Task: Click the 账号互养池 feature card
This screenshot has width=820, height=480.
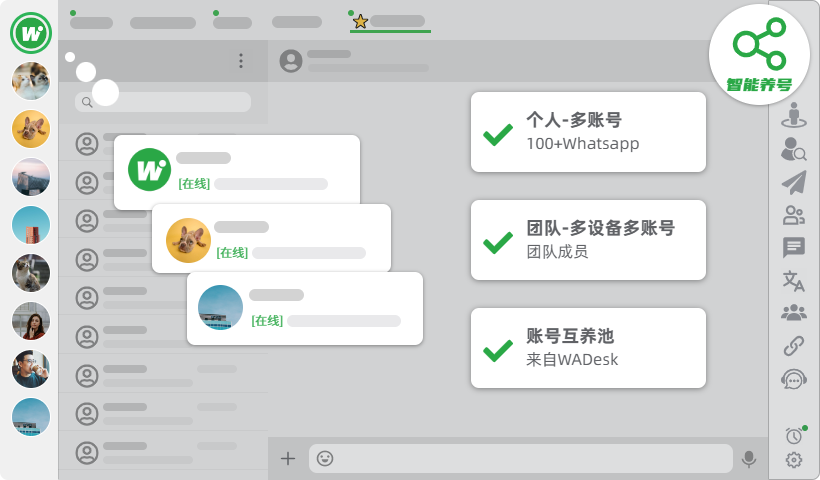Action: [x=588, y=348]
